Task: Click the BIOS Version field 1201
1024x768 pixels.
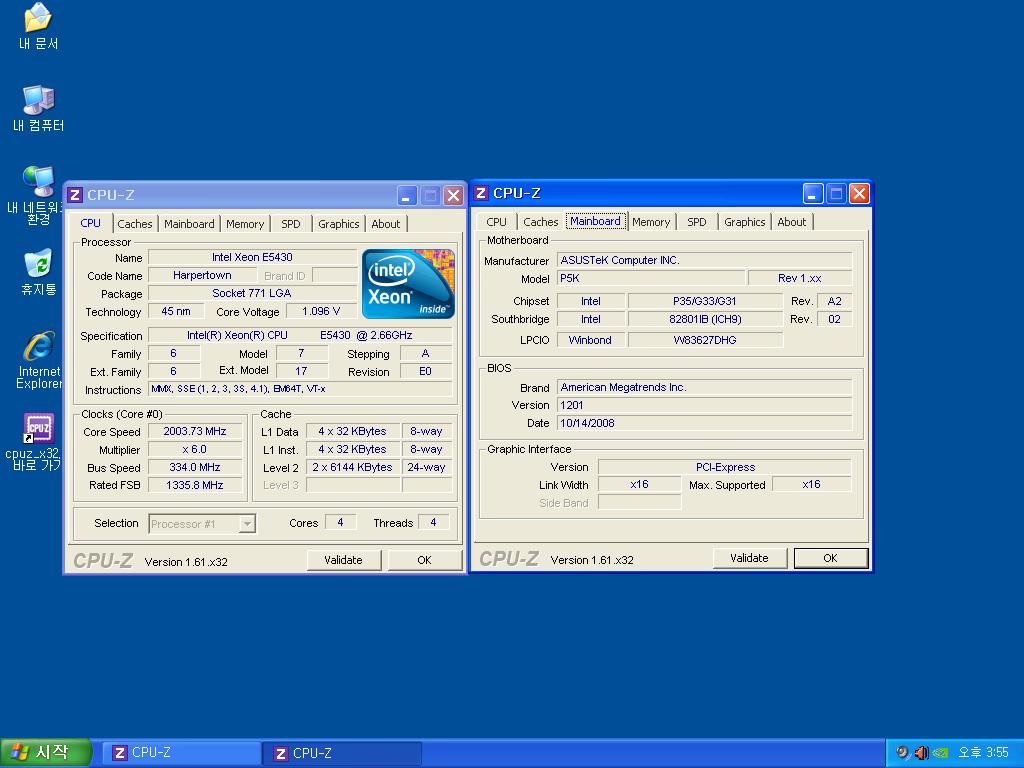Action: click(x=704, y=405)
